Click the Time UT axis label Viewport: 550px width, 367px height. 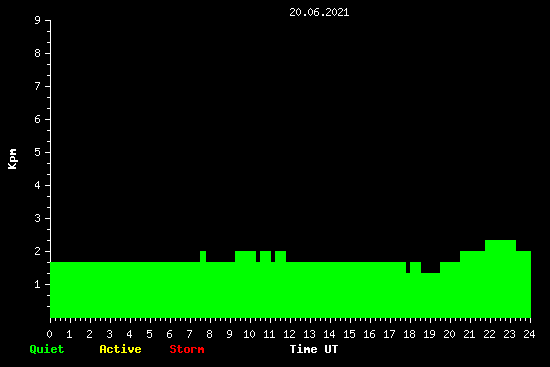point(314,349)
